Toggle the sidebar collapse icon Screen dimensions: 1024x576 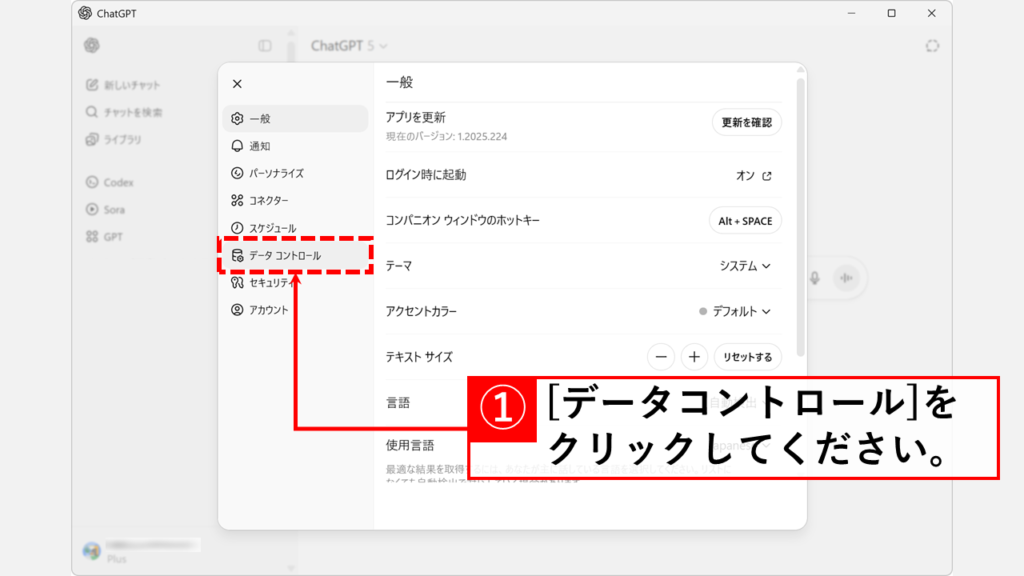264,46
